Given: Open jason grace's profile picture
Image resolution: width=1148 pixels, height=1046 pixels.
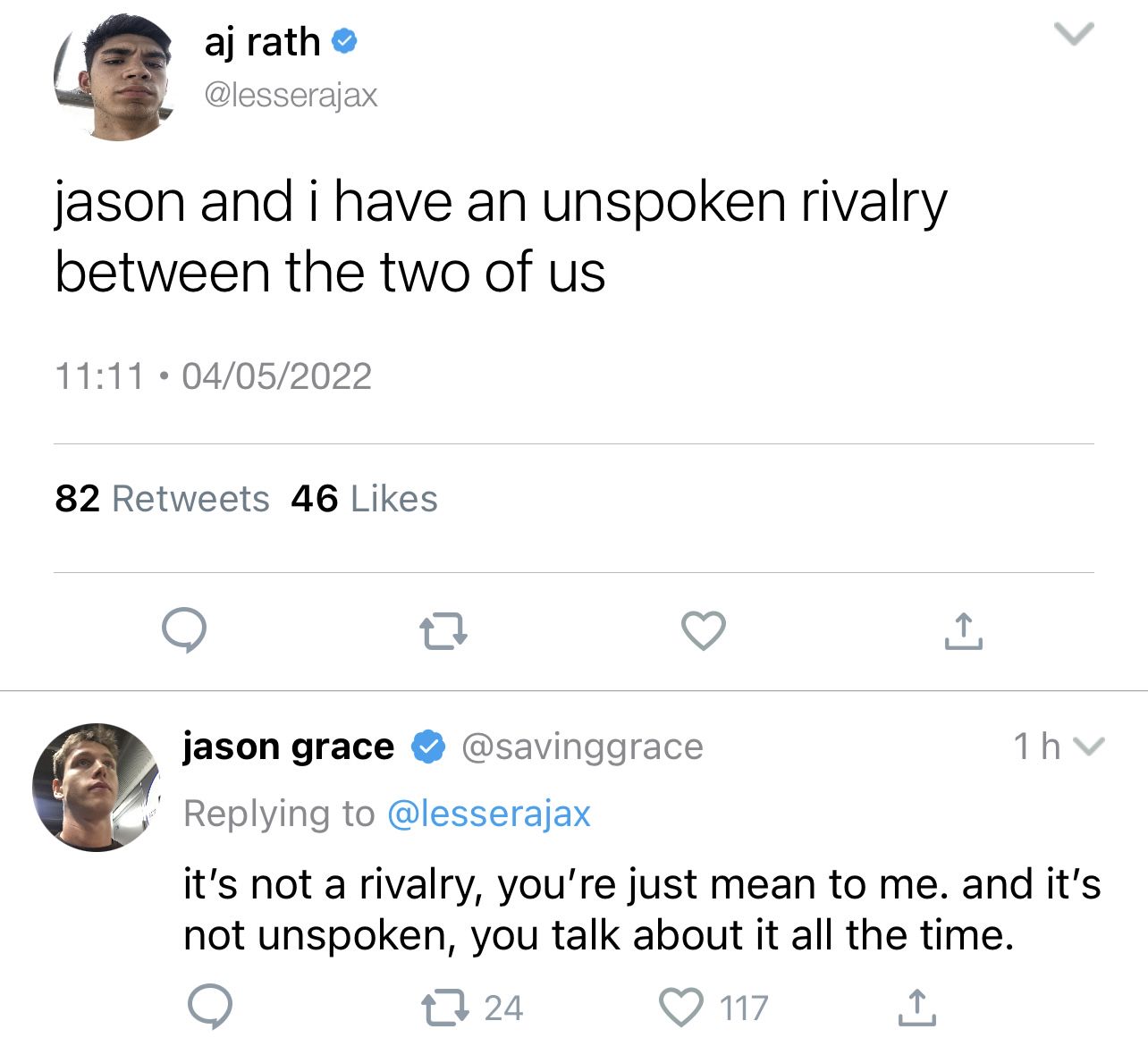Looking at the screenshot, I should [96, 787].
